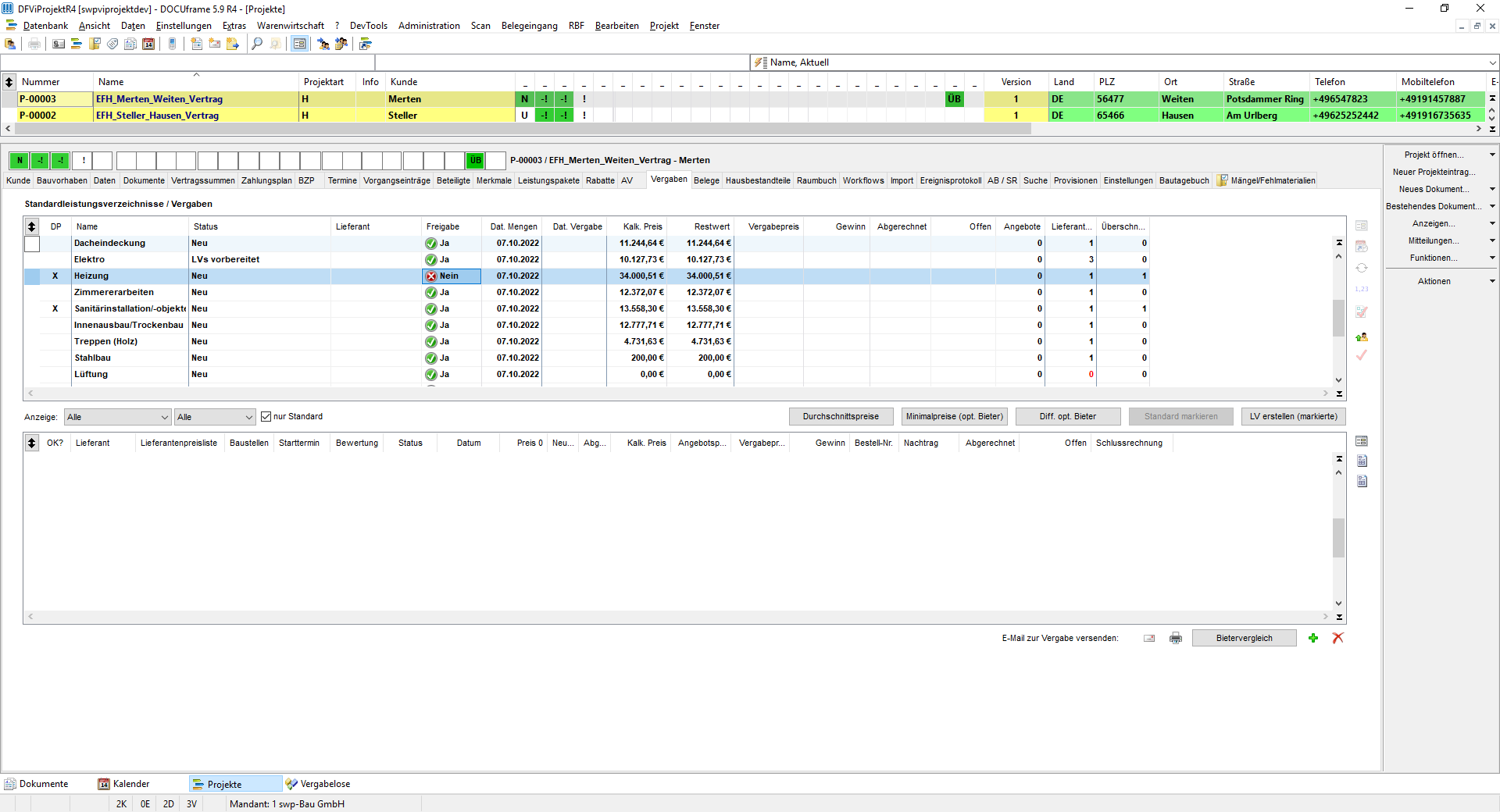The height and width of the screenshot is (812, 1500).
Task: Click the mobile phone icon in toolbar
Action: [x=173, y=44]
